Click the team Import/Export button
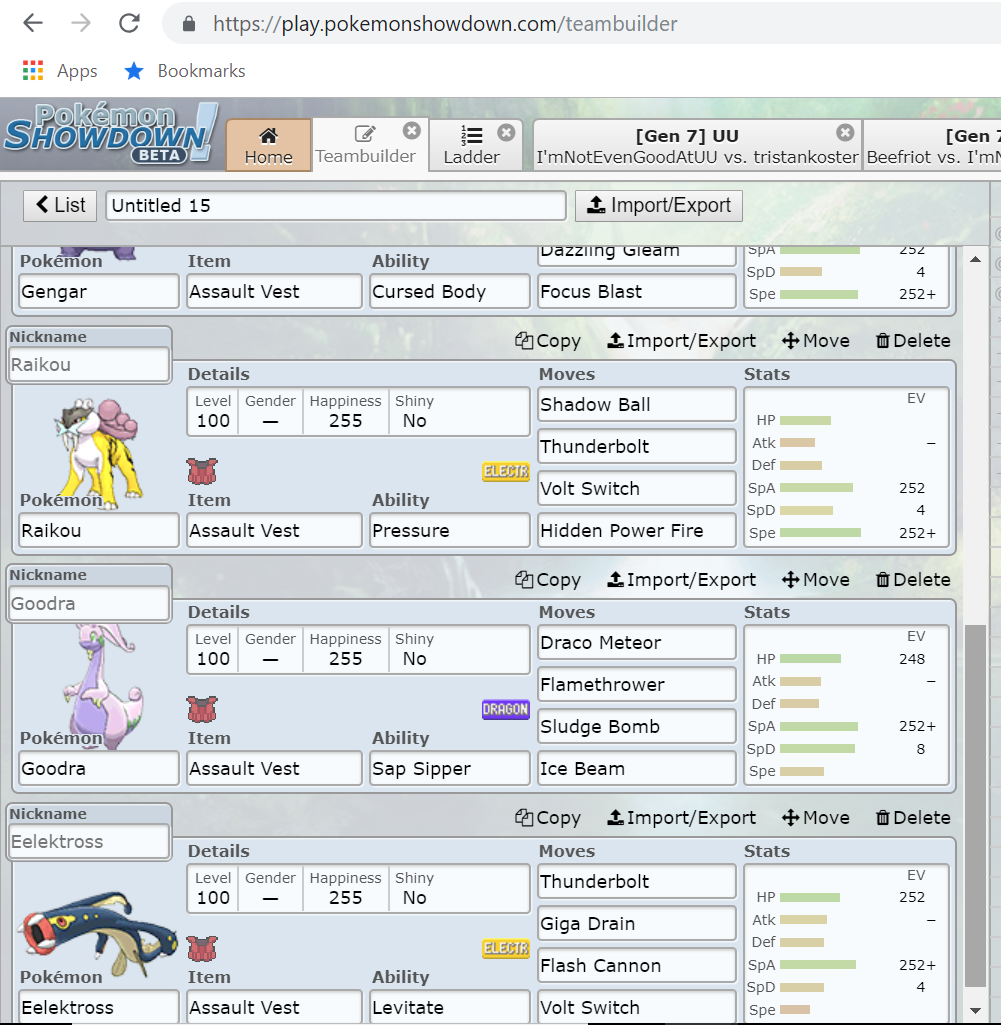 click(x=658, y=205)
